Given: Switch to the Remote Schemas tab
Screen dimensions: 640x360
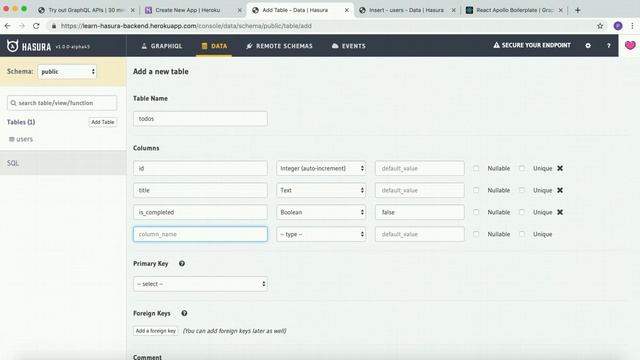Looking at the screenshot, I should tap(280, 46).
